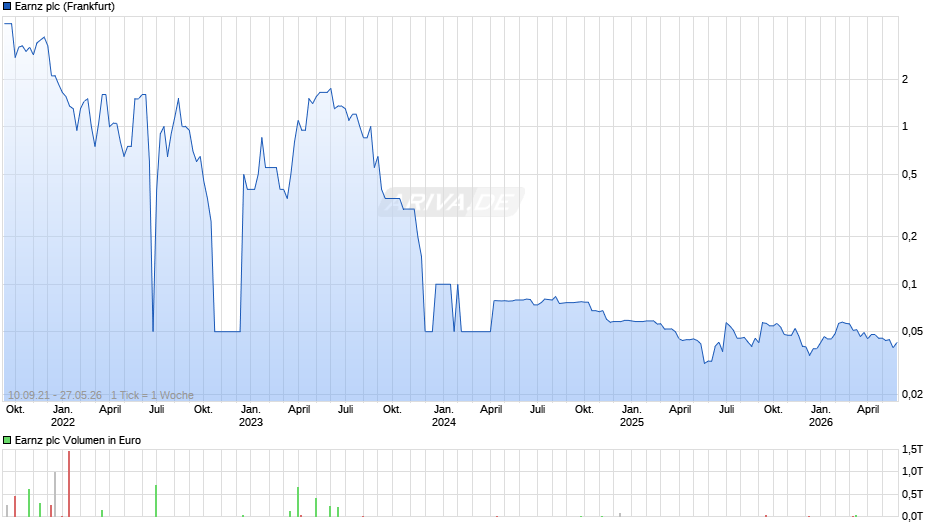
Task: Click the tallest red volume bar
Action: point(69,484)
